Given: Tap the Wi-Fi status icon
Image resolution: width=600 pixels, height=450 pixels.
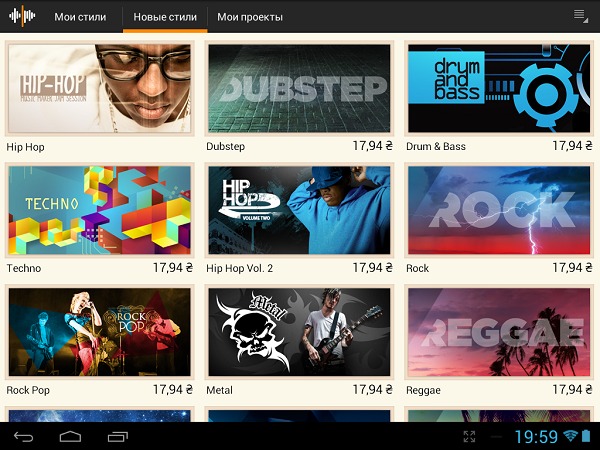Looking at the screenshot, I should pyautogui.click(x=571, y=436).
